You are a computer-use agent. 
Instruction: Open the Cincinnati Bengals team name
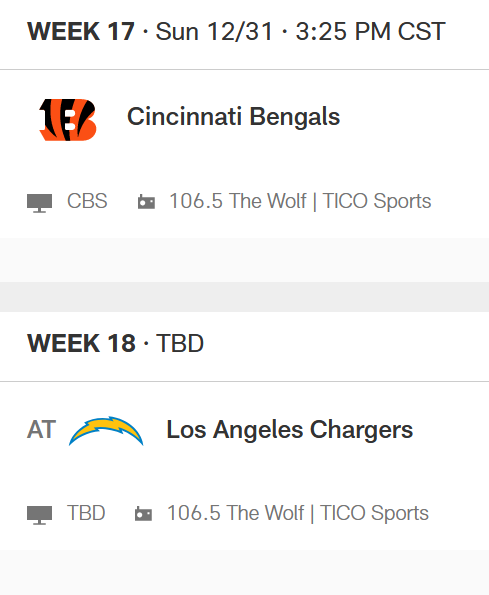pos(233,116)
